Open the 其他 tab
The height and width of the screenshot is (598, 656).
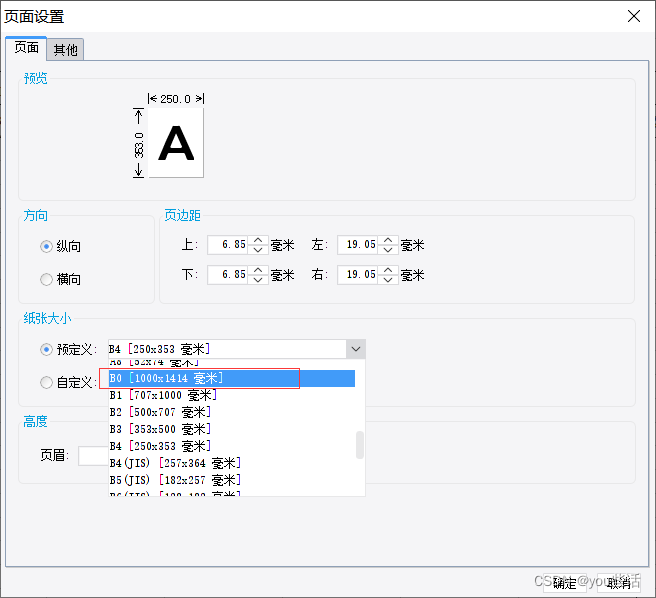click(x=65, y=50)
